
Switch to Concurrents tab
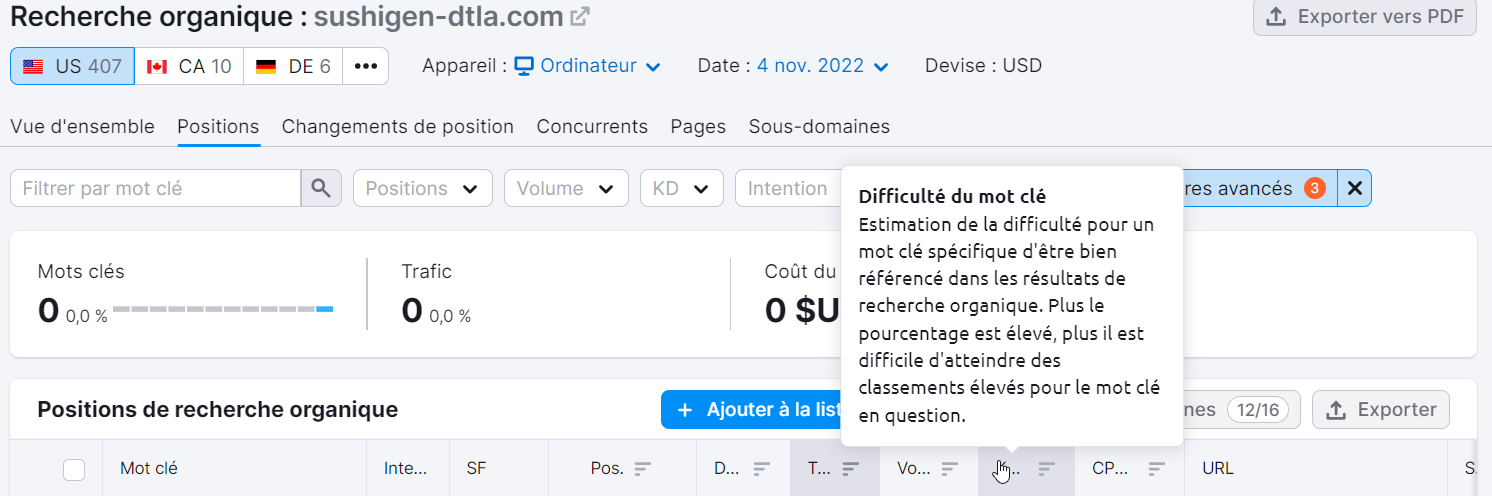[592, 127]
